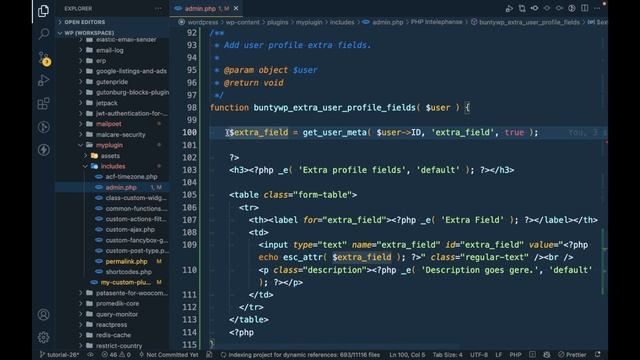
Task: Expand the mailpoet folder
Action: [109, 124]
